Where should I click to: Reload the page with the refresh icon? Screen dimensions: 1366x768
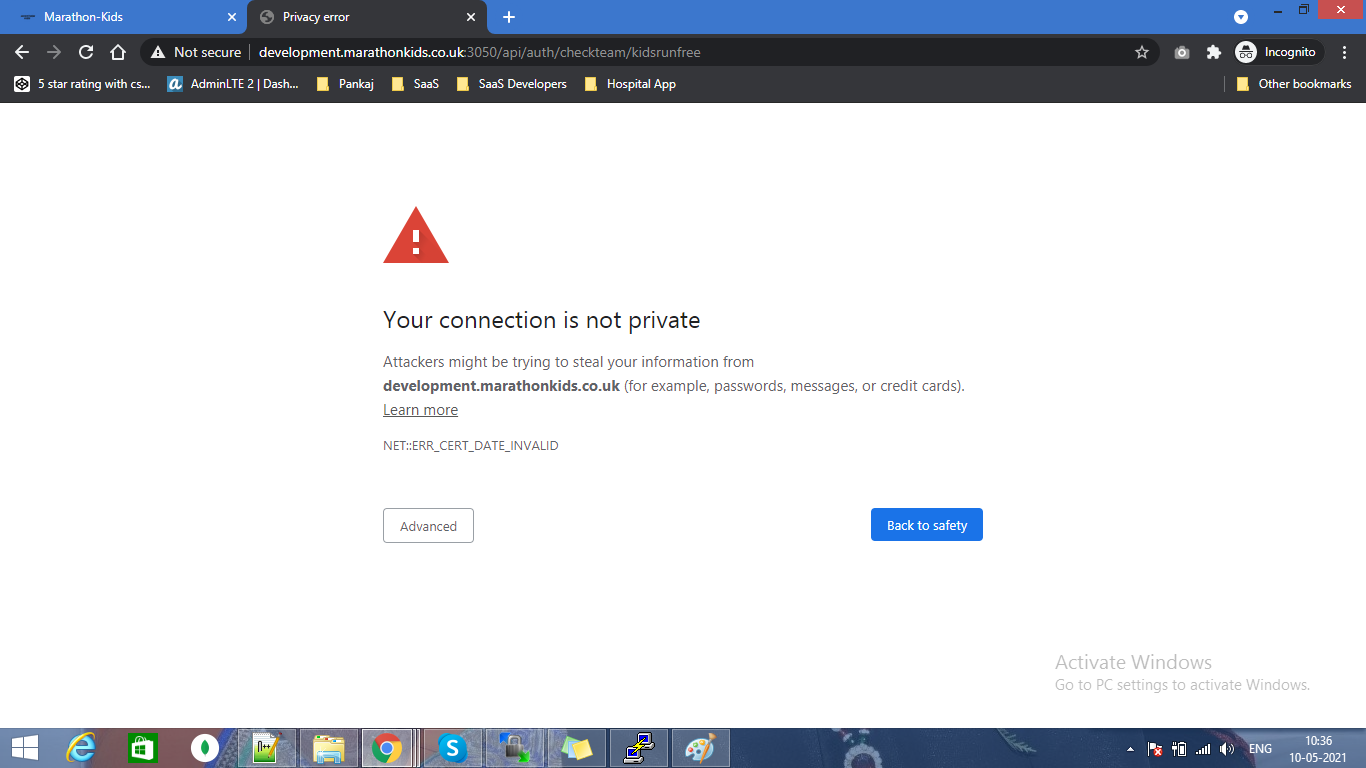click(86, 52)
